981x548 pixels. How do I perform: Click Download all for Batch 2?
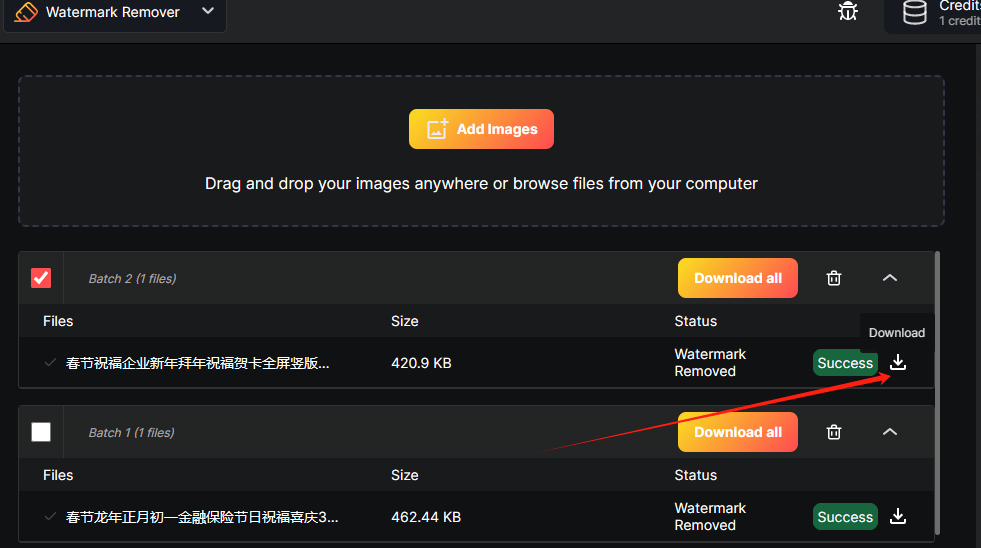[x=738, y=278]
